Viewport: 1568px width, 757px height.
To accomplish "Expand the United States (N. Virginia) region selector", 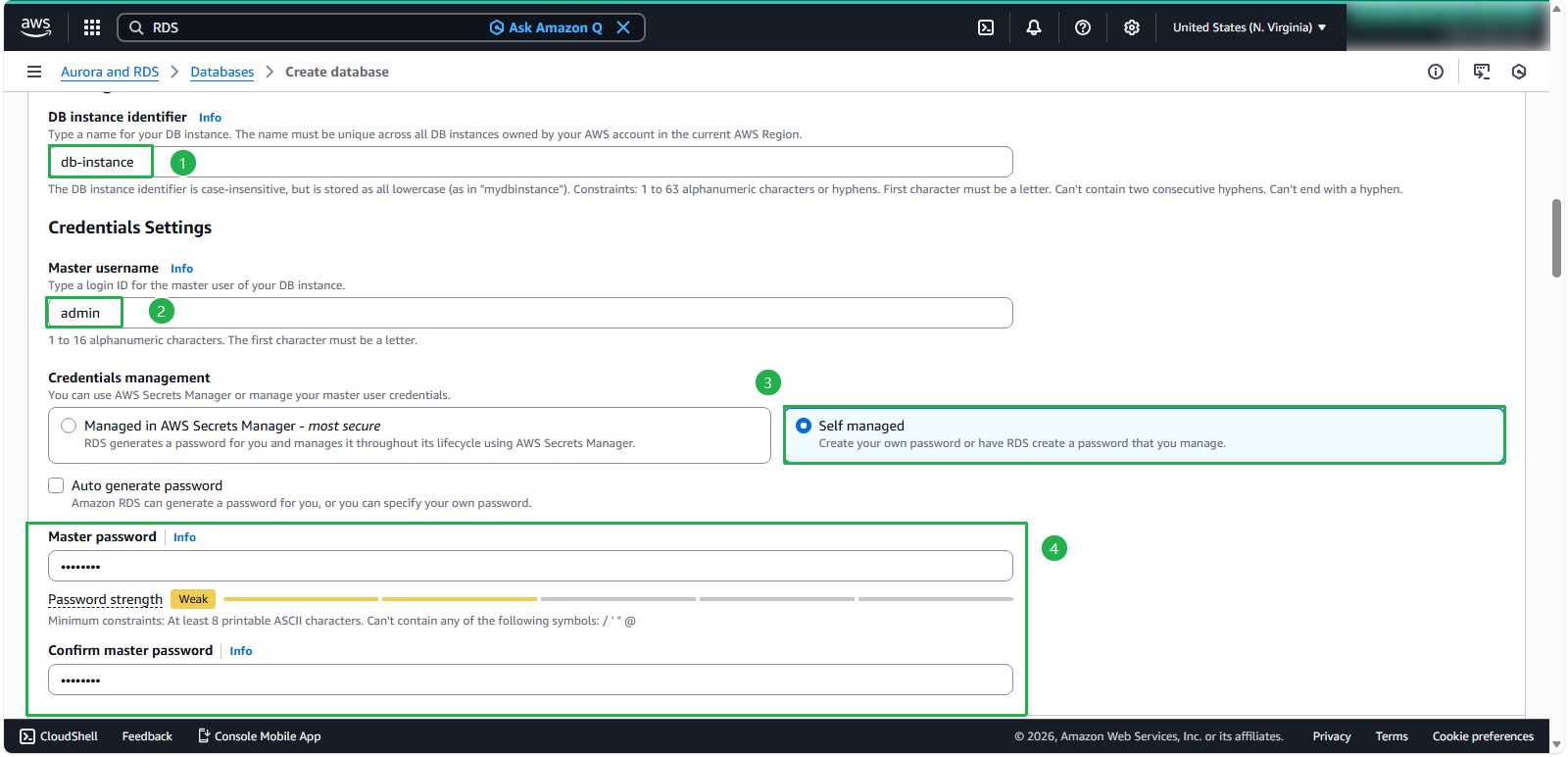I will 1249,27.
